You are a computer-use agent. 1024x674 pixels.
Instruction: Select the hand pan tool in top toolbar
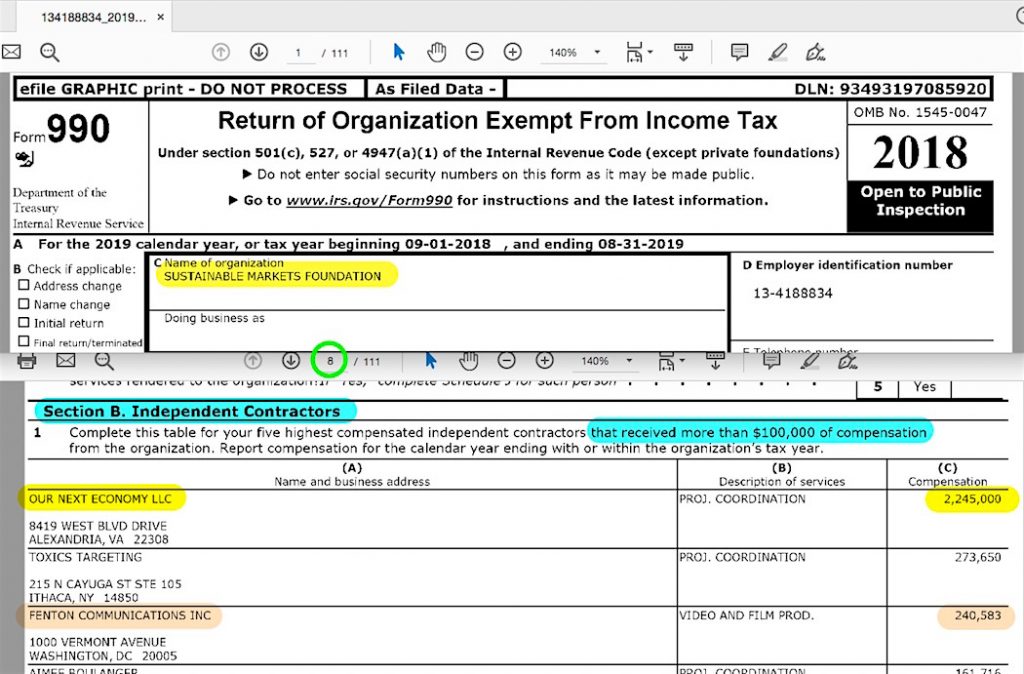click(x=437, y=52)
